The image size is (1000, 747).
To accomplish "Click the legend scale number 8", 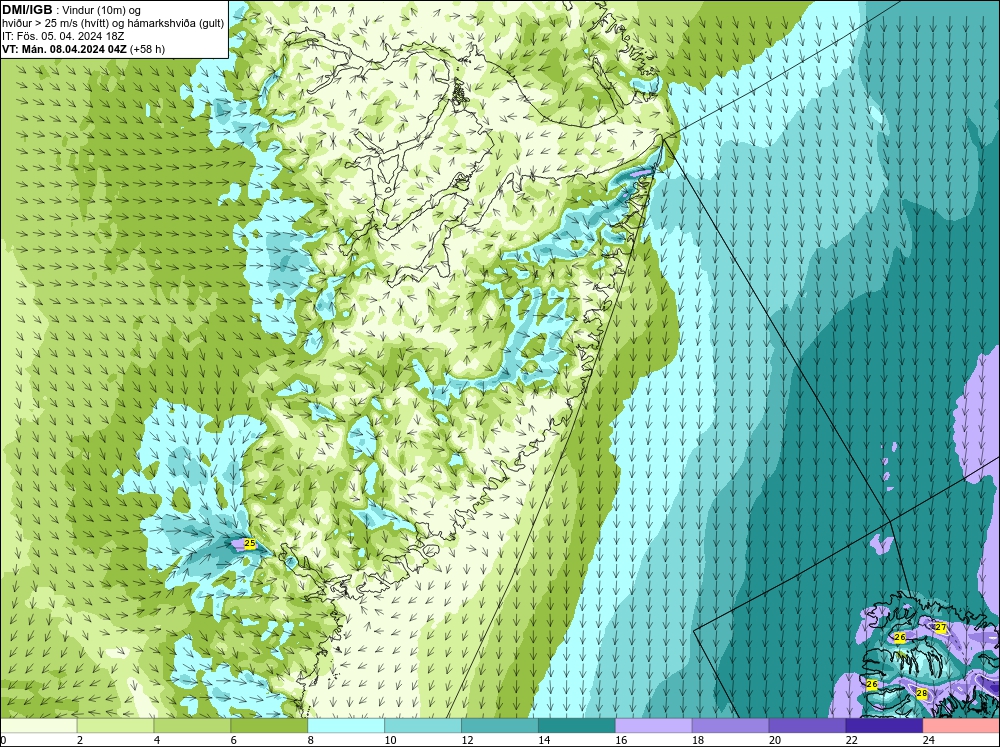I will (x=311, y=740).
